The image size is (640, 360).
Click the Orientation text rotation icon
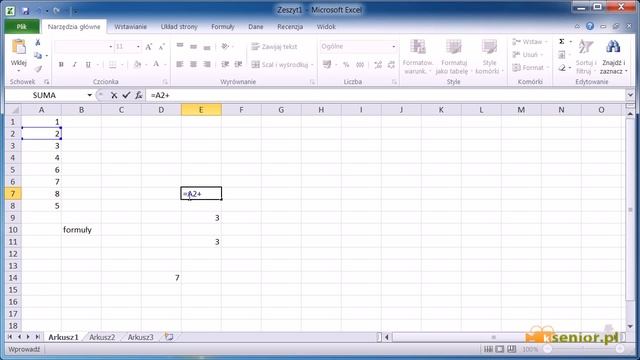225,47
